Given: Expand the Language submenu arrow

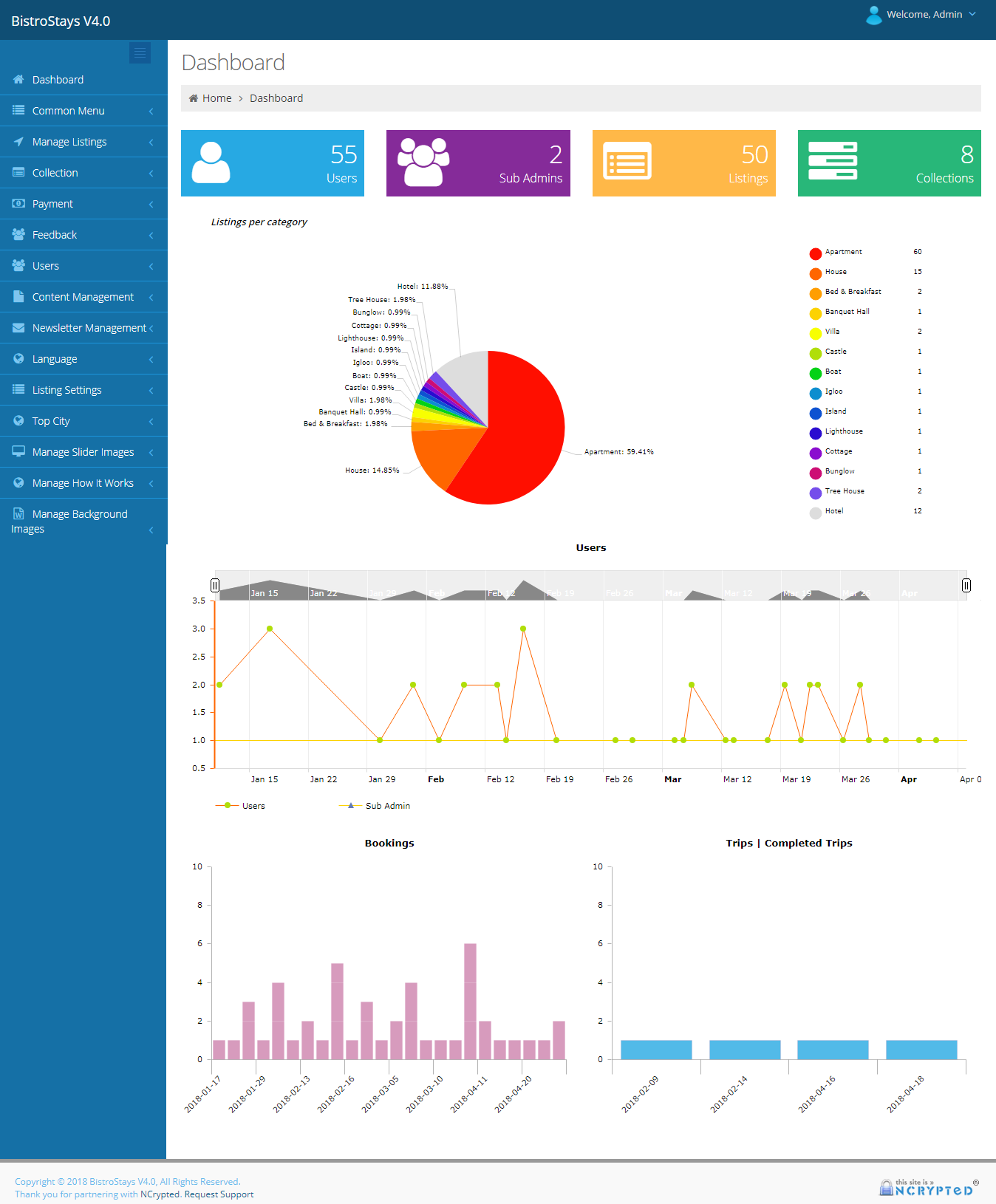Looking at the screenshot, I should [x=151, y=359].
